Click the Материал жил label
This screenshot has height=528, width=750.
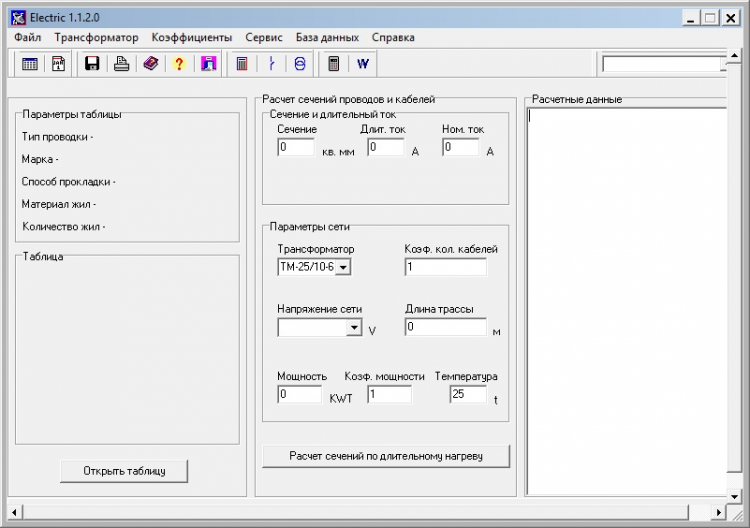tap(58, 204)
